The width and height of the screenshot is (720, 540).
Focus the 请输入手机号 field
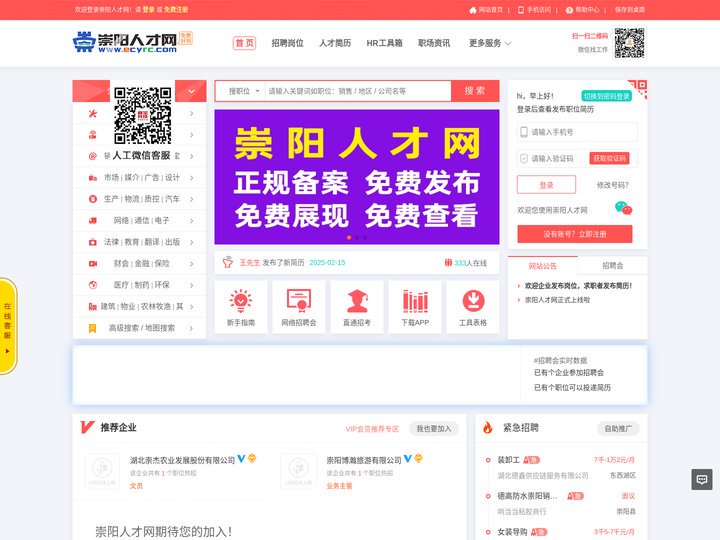click(x=577, y=132)
